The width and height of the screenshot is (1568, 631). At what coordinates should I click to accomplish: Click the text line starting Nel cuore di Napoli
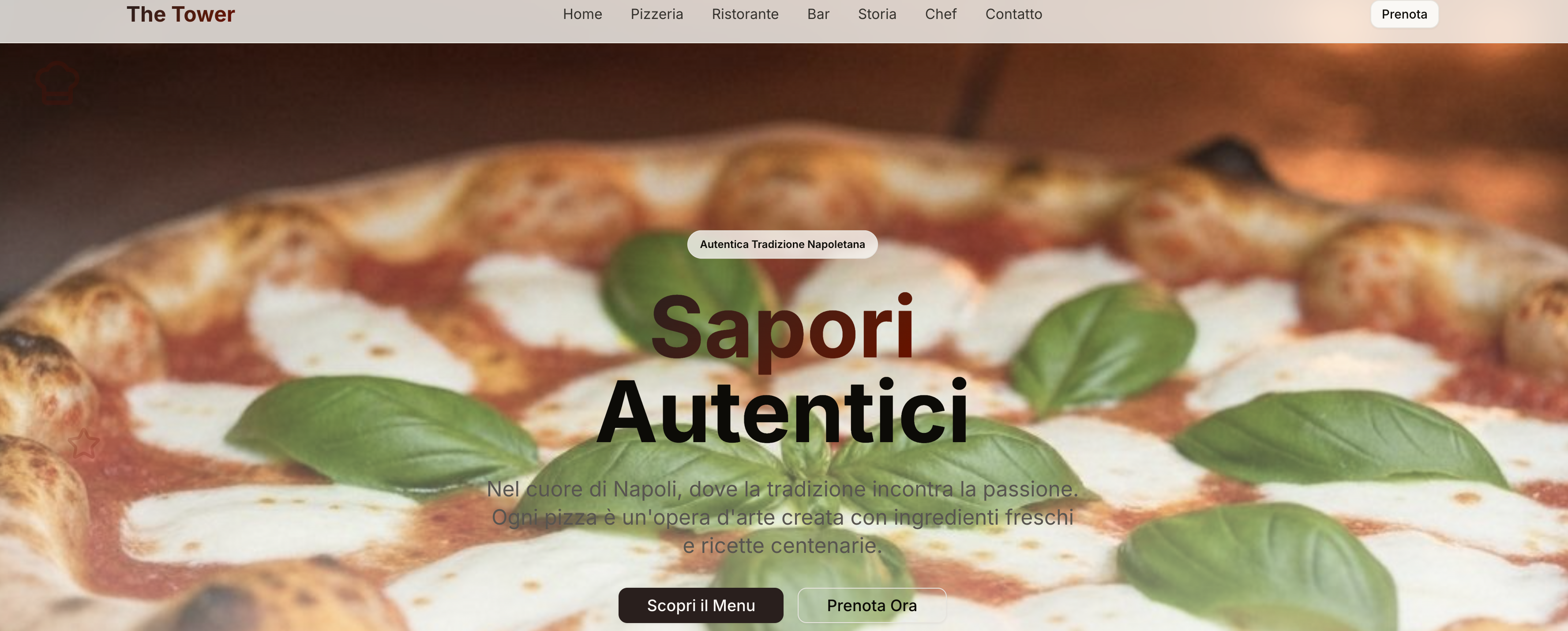(782, 489)
